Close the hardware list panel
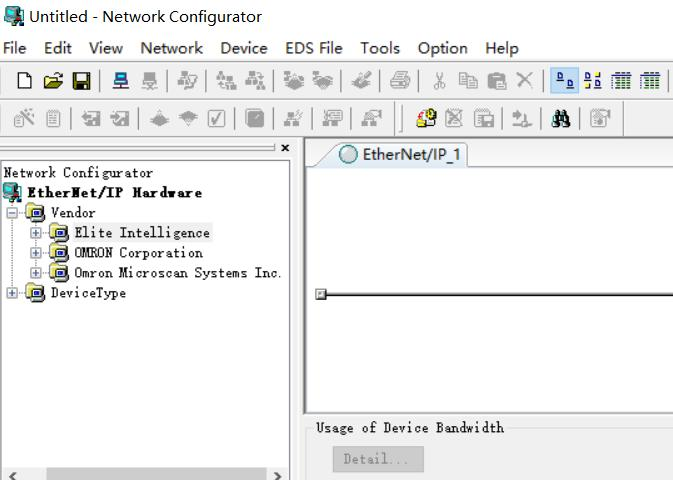The height and width of the screenshot is (480, 673). tap(285, 148)
